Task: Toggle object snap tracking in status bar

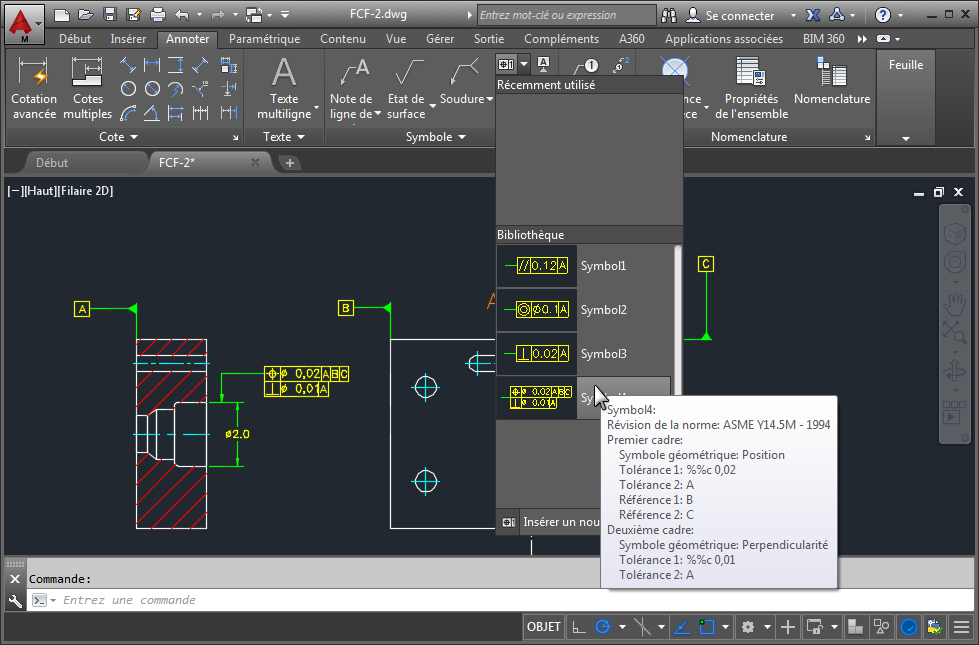Action: (x=681, y=627)
